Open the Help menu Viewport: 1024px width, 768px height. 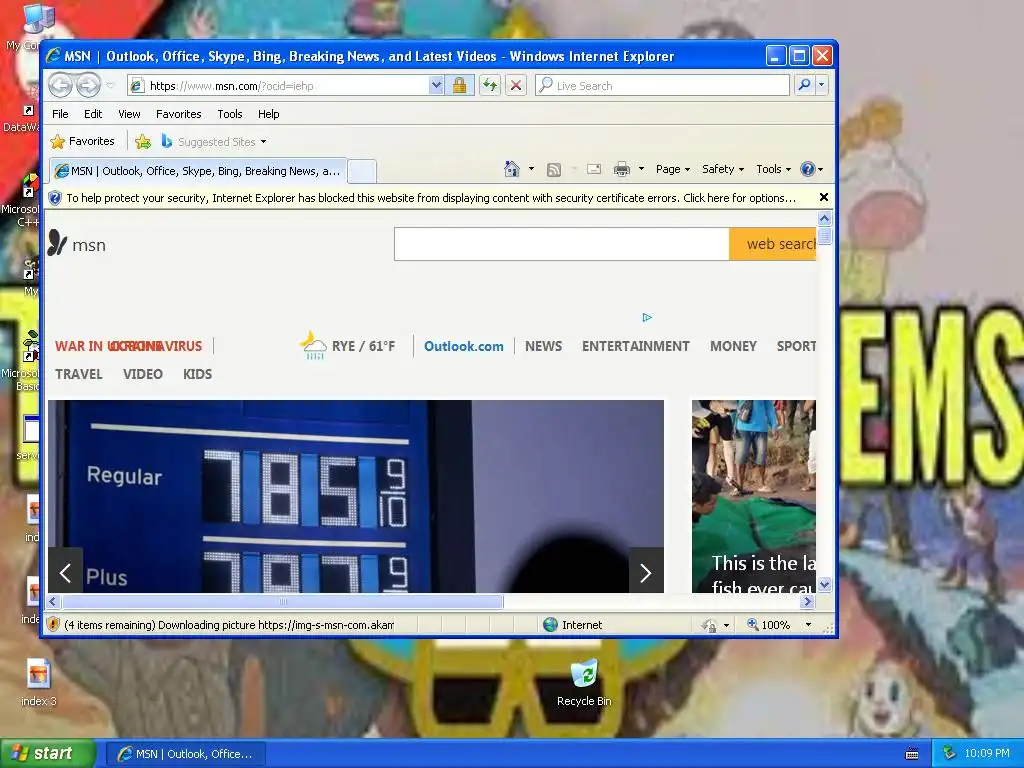(x=268, y=114)
